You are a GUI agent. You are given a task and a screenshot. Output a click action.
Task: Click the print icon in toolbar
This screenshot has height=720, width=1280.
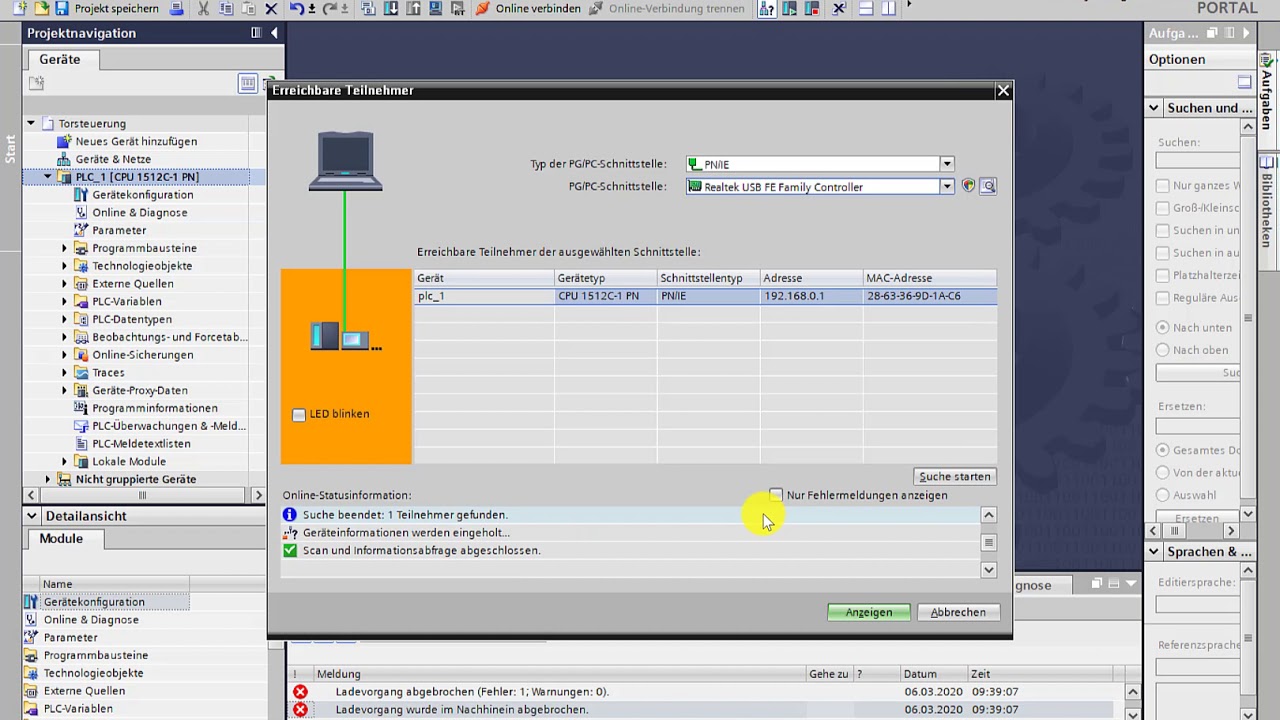click(x=177, y=8)
